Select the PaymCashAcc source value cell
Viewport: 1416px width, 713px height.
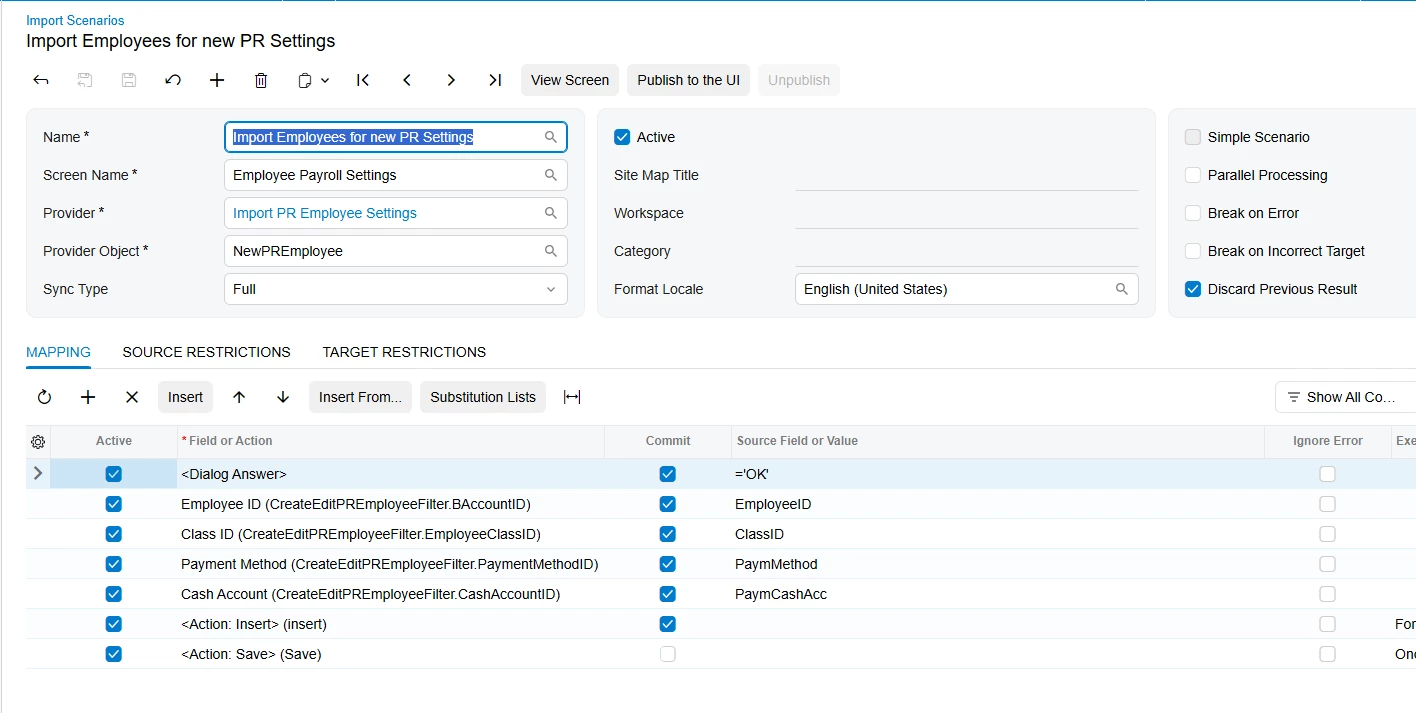[x=998, y=594]
